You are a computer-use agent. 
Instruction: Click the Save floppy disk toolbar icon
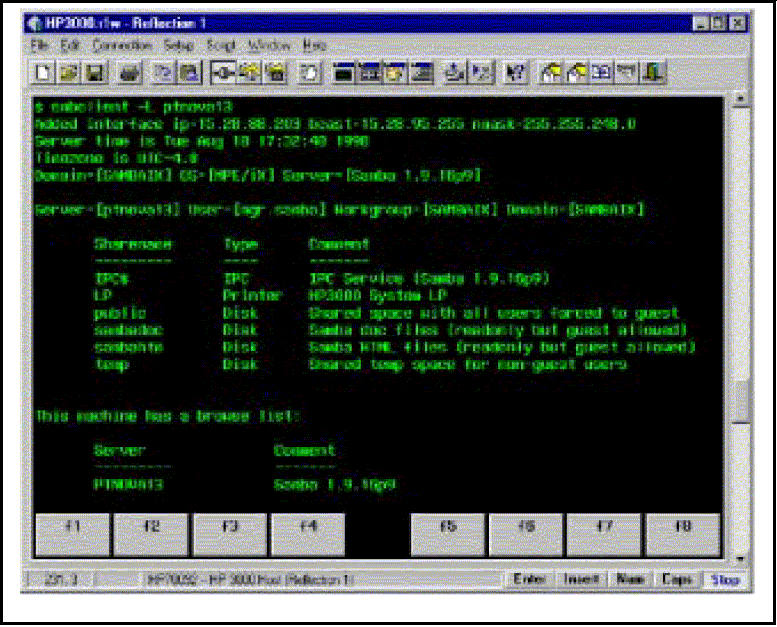(x=95, y=73)
